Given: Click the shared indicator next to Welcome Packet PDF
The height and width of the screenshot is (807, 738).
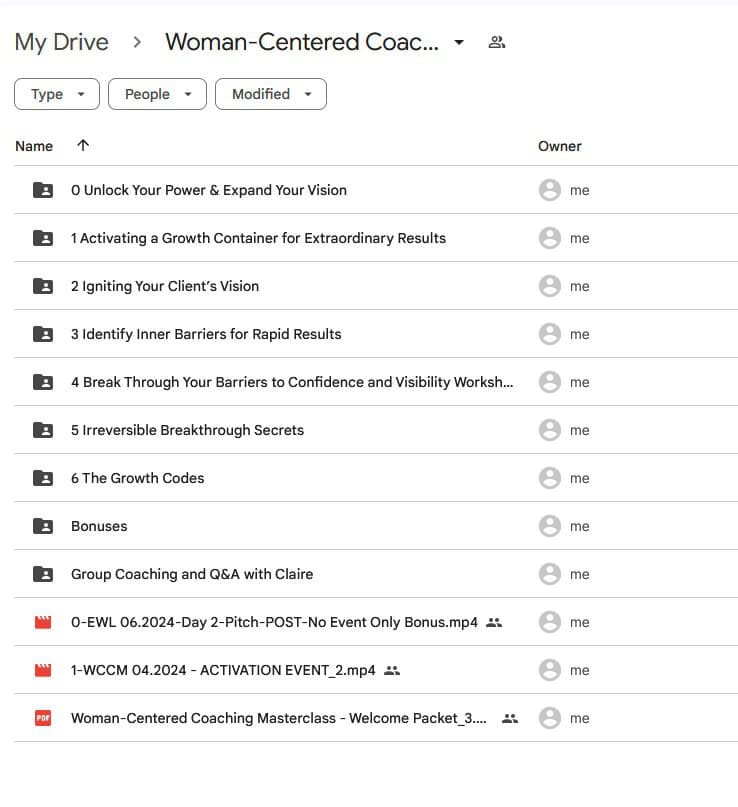Looking at the screenshot, I should click(x=510, y=718).
